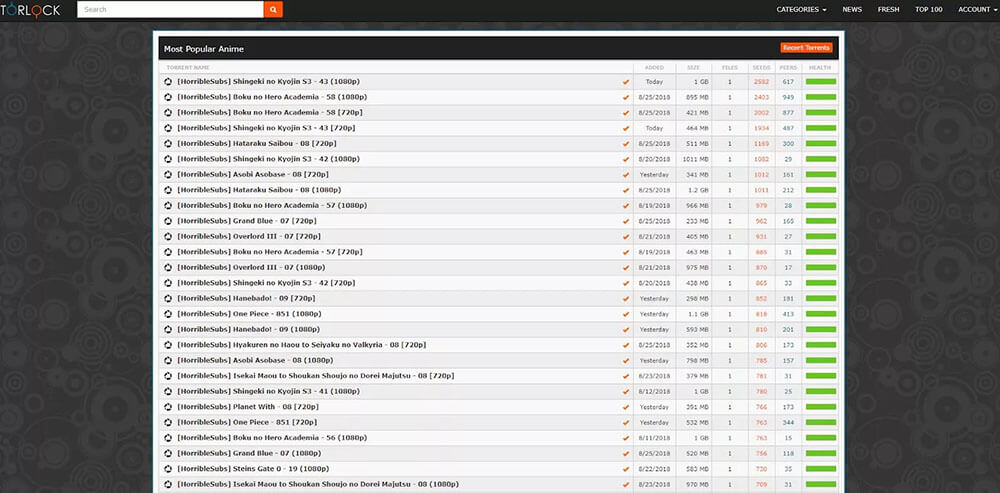Open Boku no Hero Academia - 57 (1080p) torrent
Viewport: 1000px width, 493px height.
coord(272,205)
